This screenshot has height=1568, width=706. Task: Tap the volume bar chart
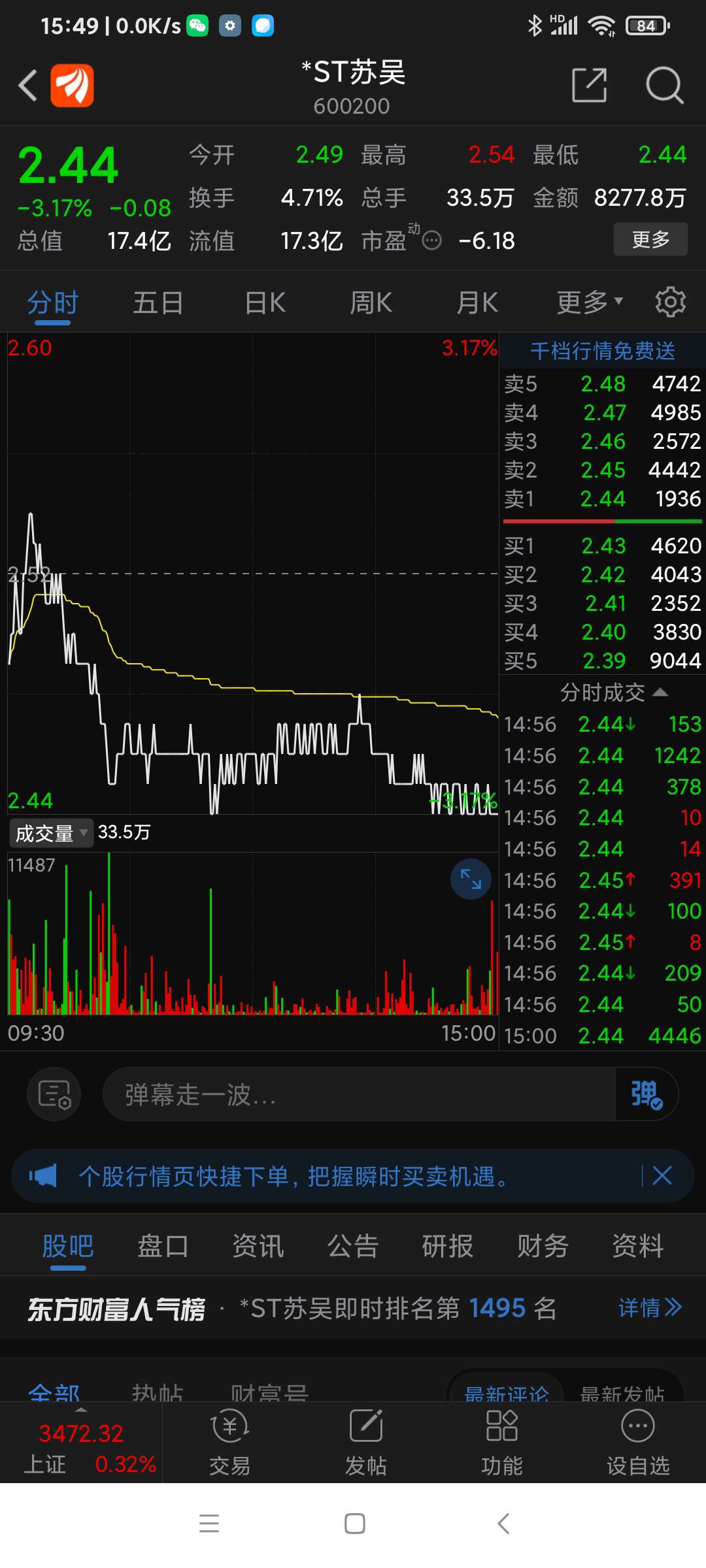(253, 933)
